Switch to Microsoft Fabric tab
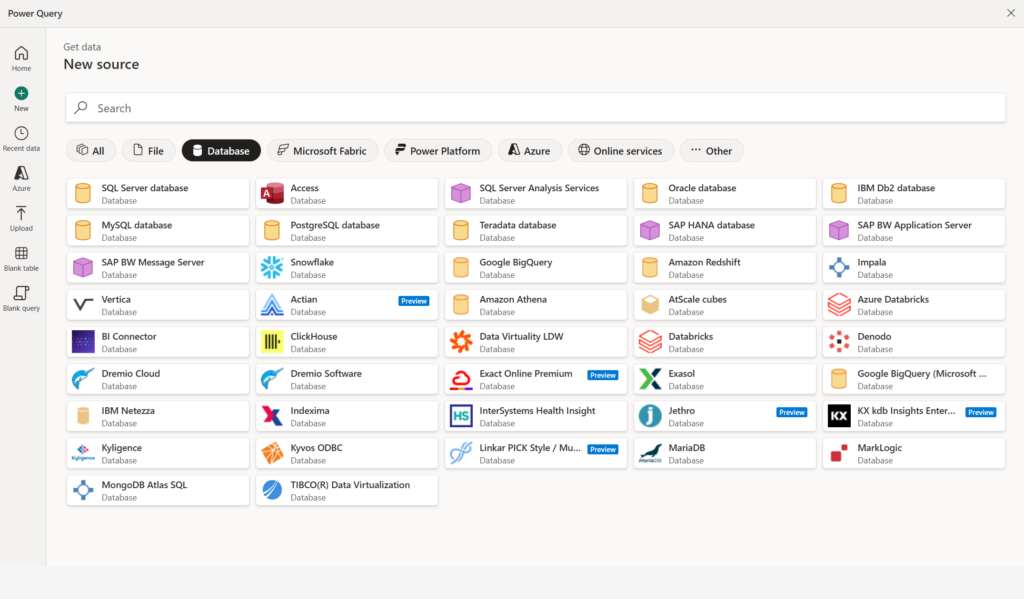 click(323, 150)
